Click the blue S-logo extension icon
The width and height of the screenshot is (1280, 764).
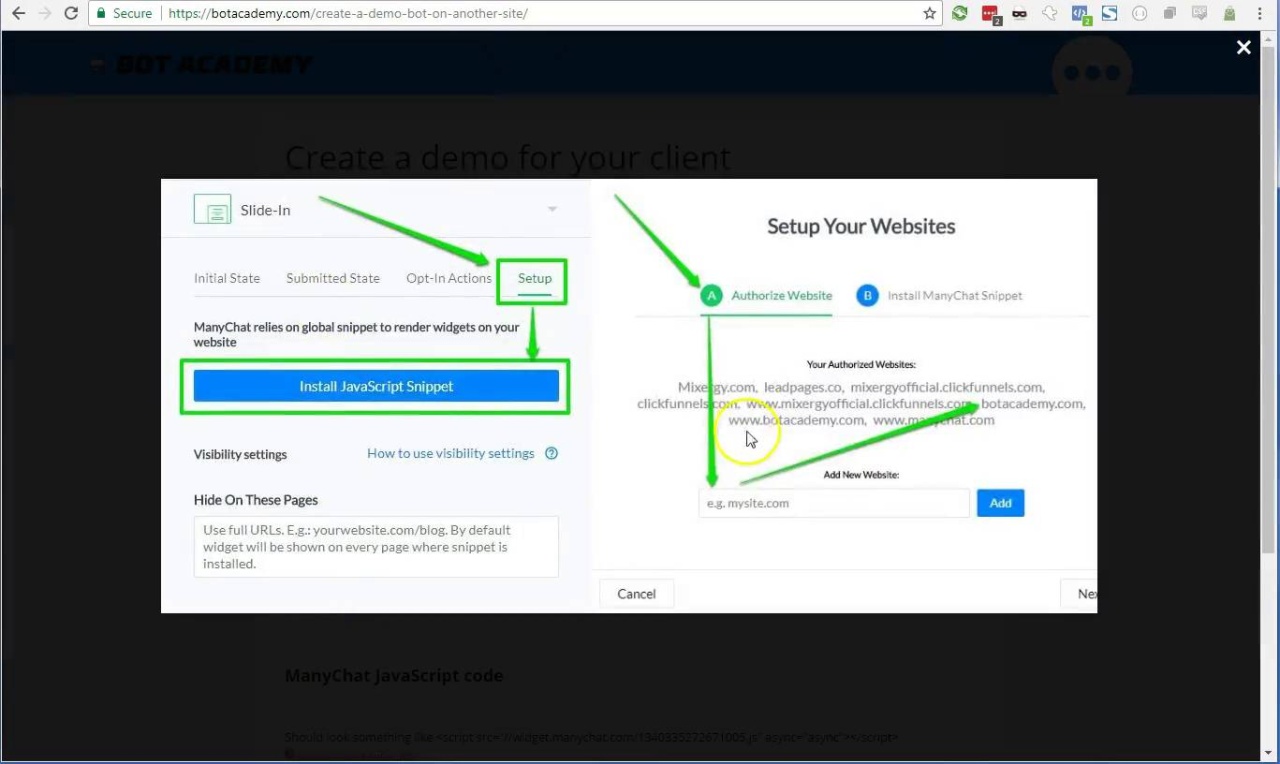[x=1109, y=14]
